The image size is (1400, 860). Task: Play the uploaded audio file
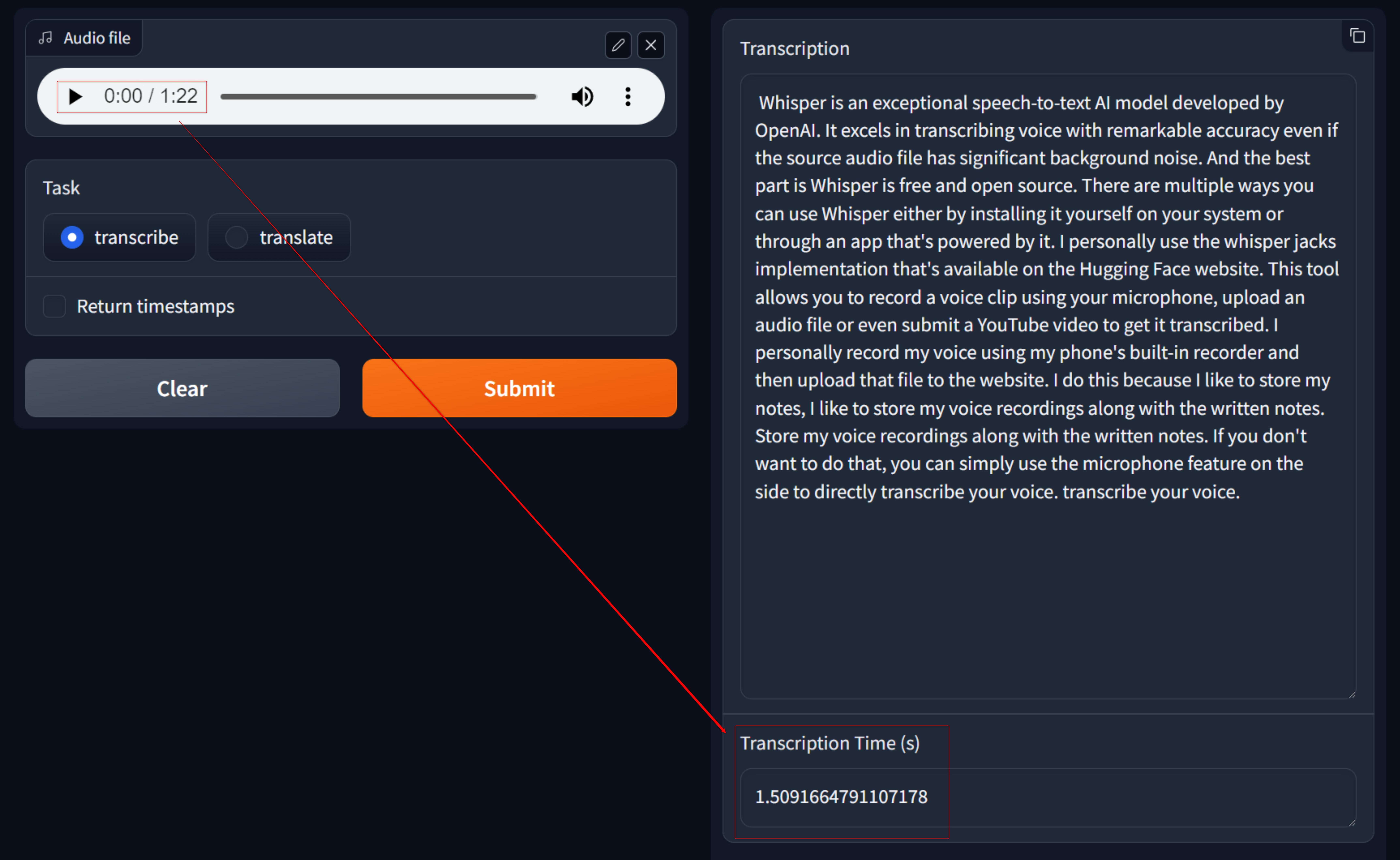click(x=75, y=97)
